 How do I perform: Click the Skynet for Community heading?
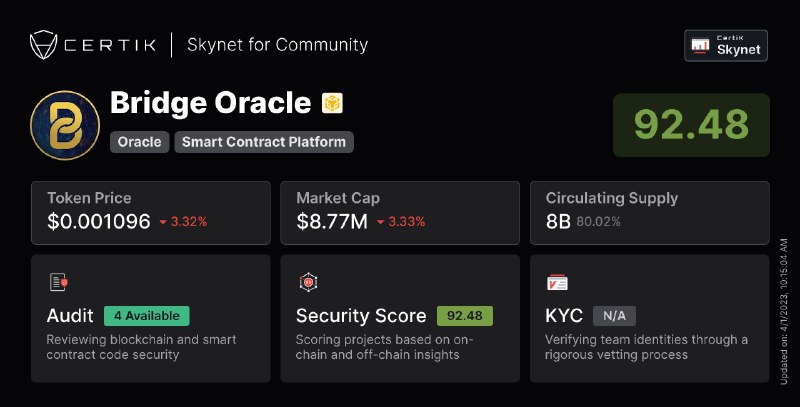click(277, 45)
